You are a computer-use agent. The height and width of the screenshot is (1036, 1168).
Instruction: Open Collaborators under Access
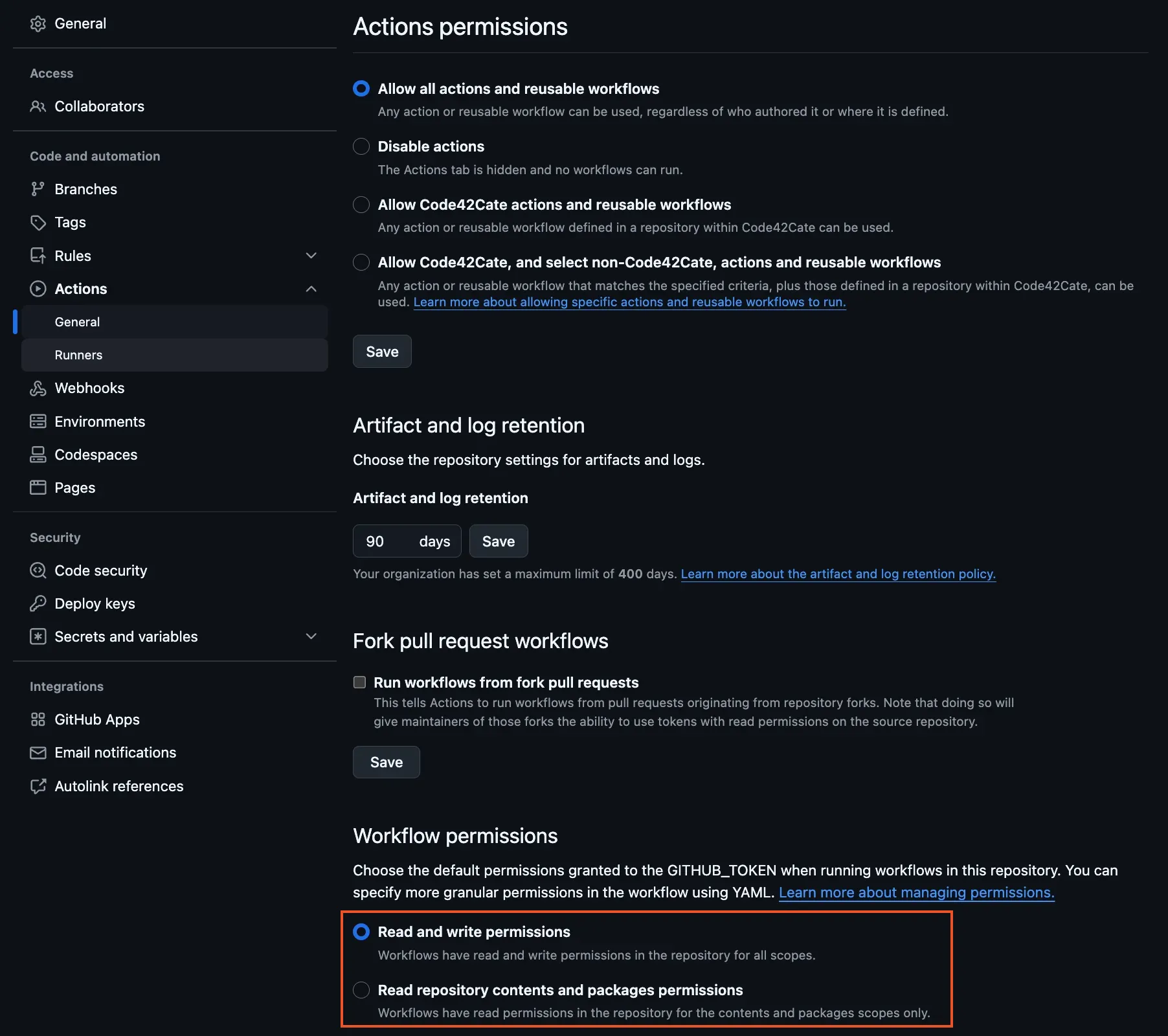tap(99, 106)
